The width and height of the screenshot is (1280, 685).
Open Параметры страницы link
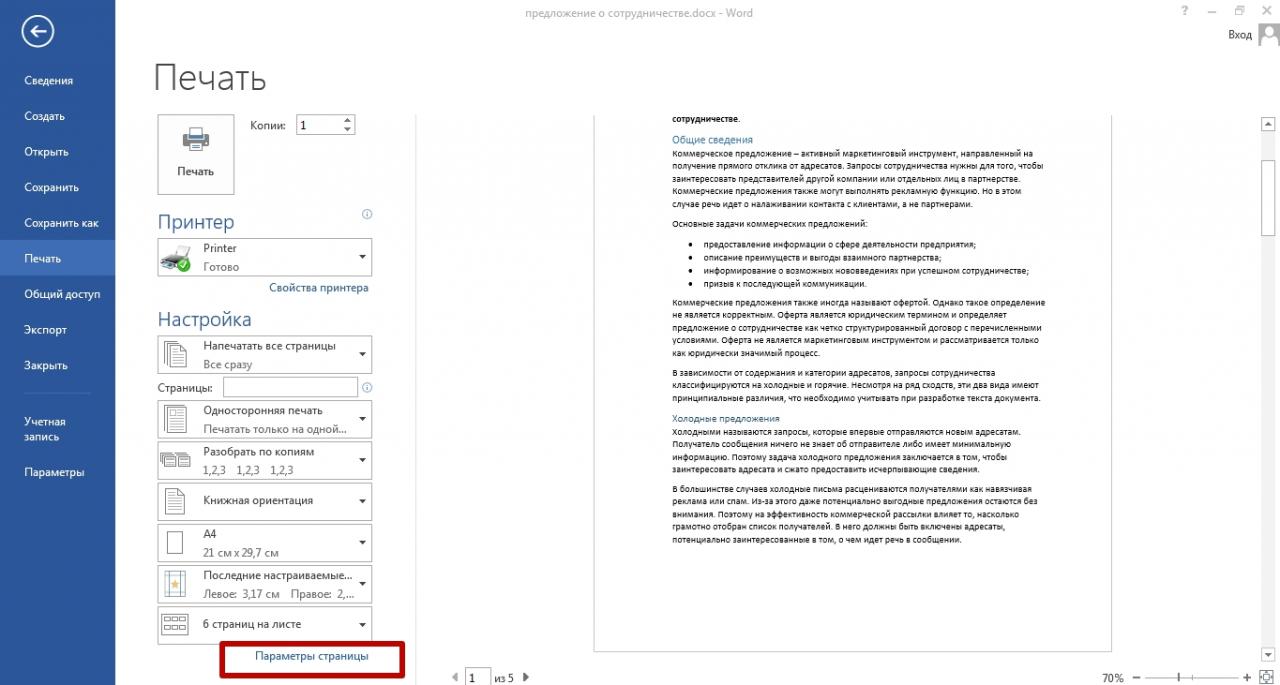coord(312,656)
